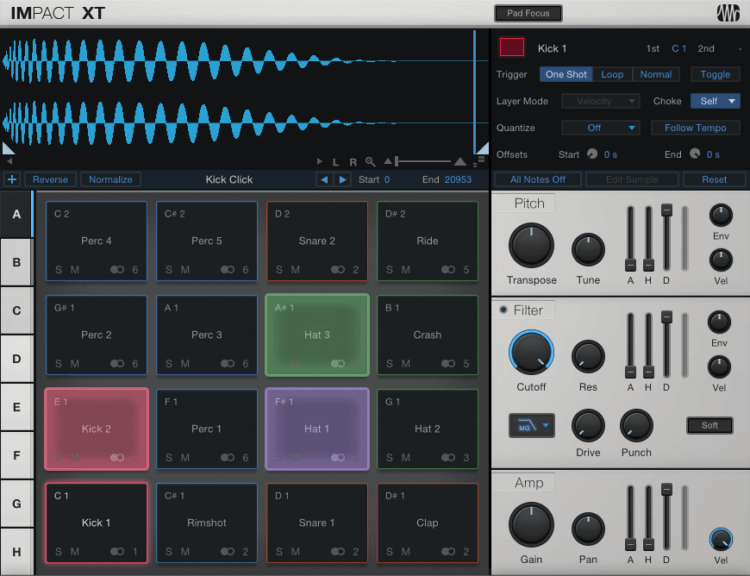The image size is (750, 576).
Task: Select Loop trigger mode
Action: coord(612,74)
